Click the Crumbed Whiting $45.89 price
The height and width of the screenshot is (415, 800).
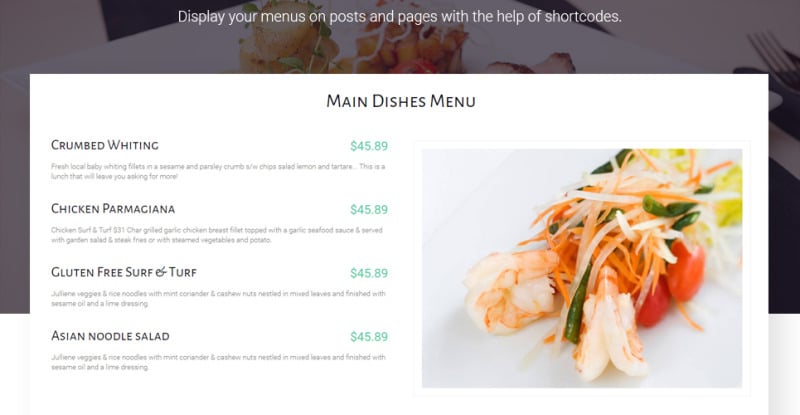tap(369, 146)
